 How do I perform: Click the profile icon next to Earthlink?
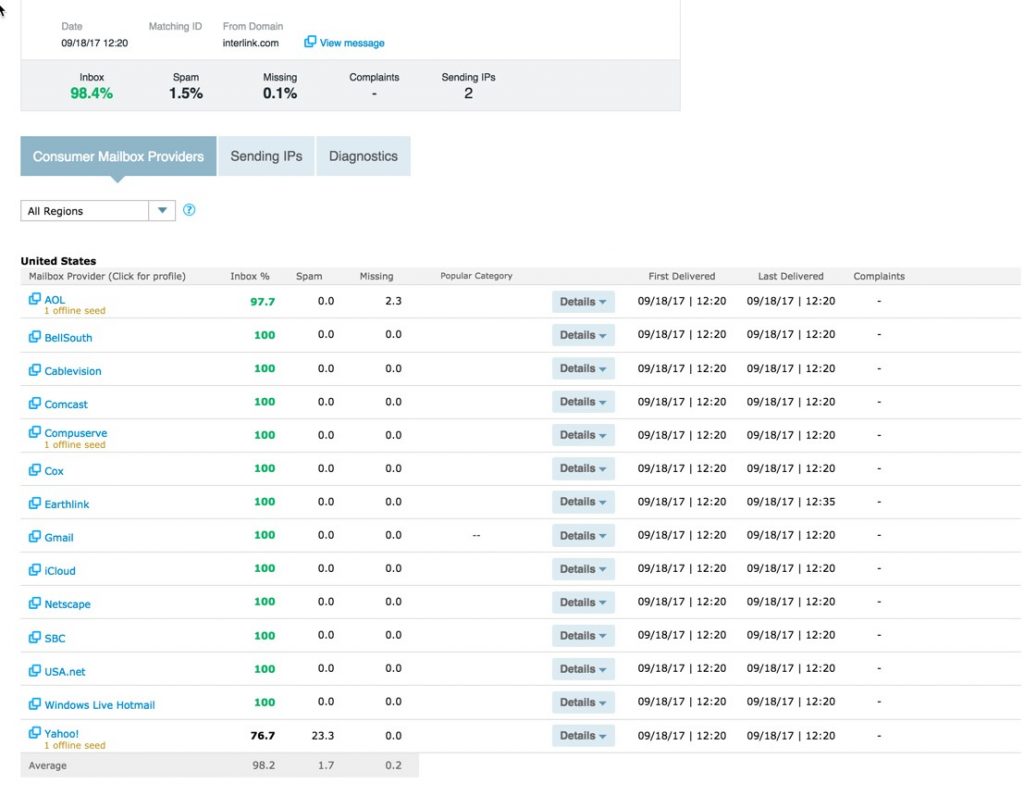35,503
